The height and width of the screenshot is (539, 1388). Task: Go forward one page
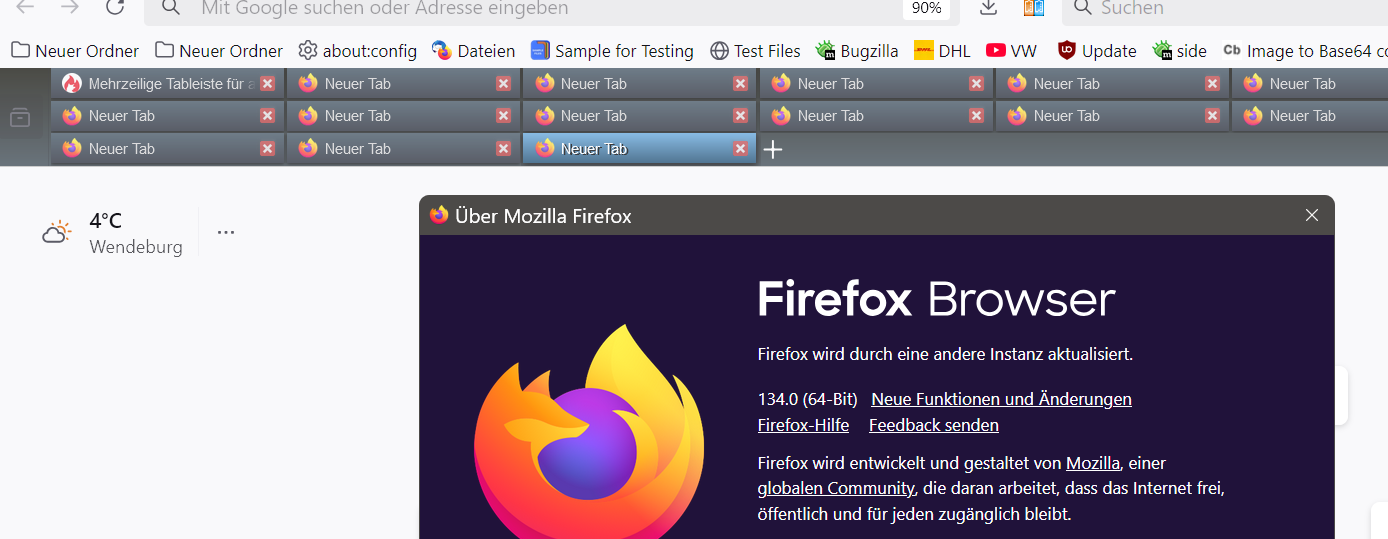tap(70, 8)
